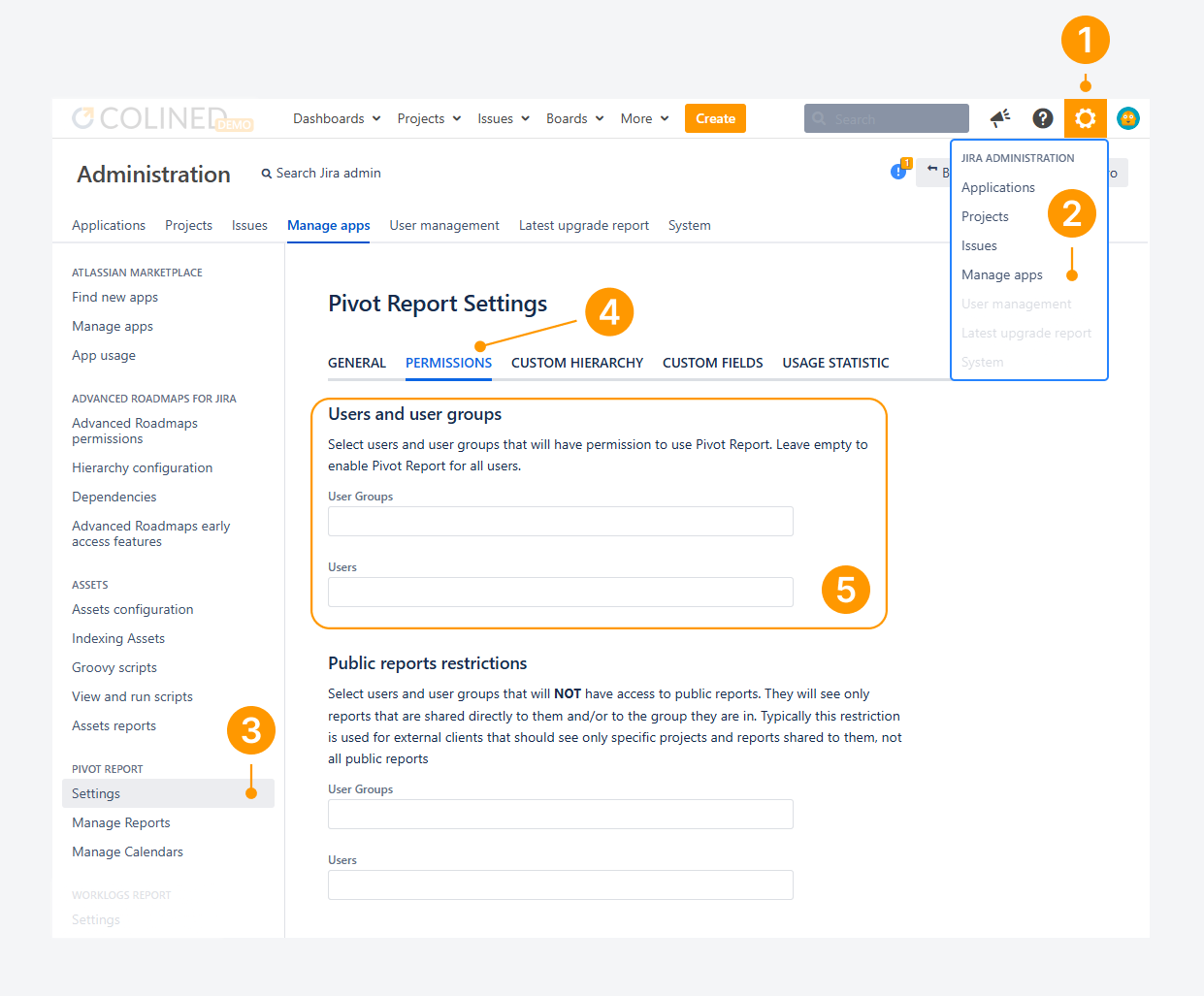
Task: Switch to the CUSTOM HIERARCHY tab
Action: click(x=577, y=363)
